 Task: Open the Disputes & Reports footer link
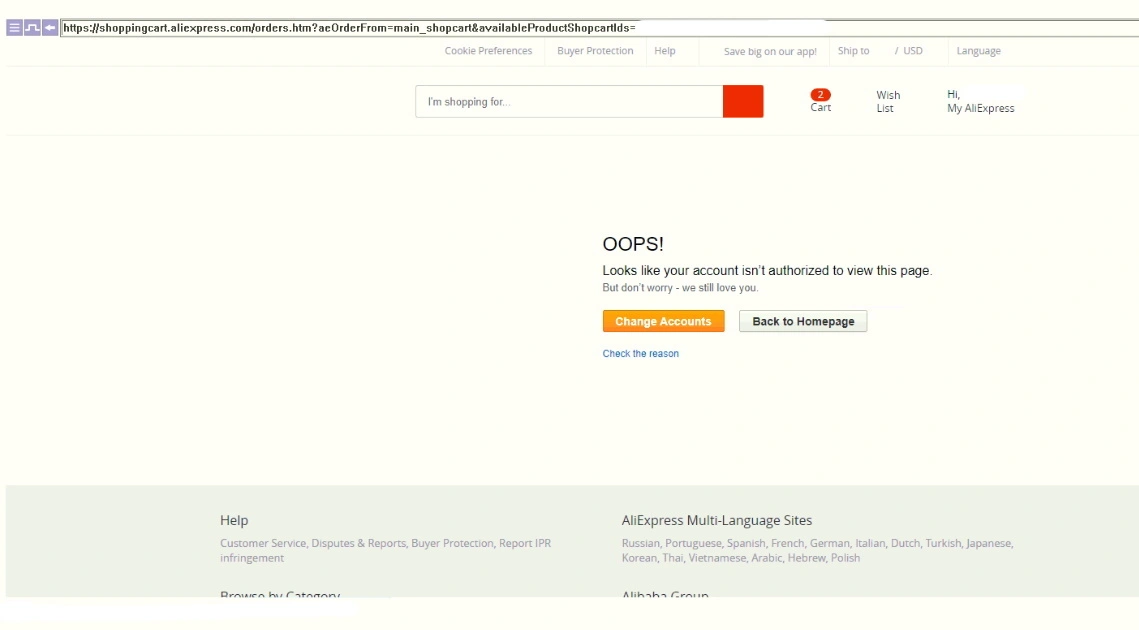tap(359, 543)
